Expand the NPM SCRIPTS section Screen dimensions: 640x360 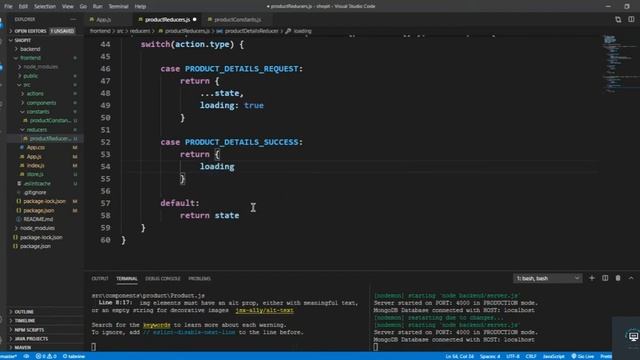tap(29, 330)
